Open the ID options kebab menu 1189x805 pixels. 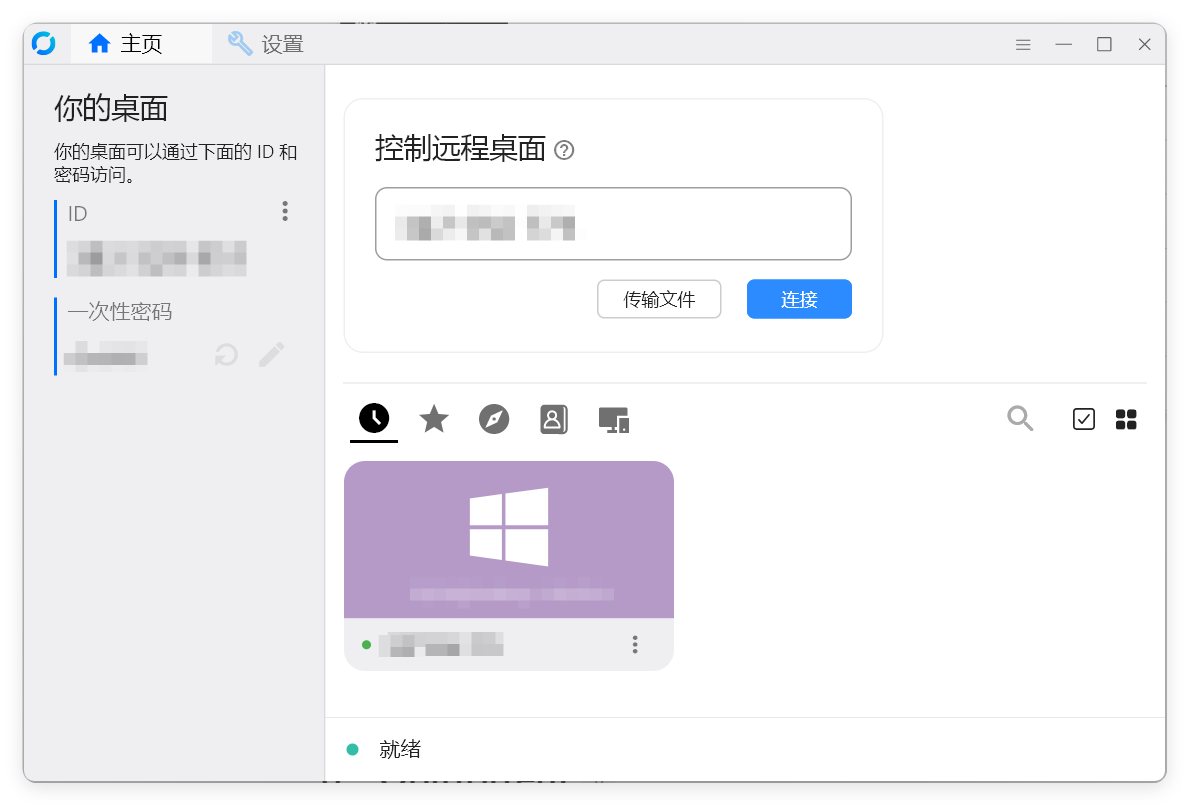pyautogui.click(x=284, y=211)
